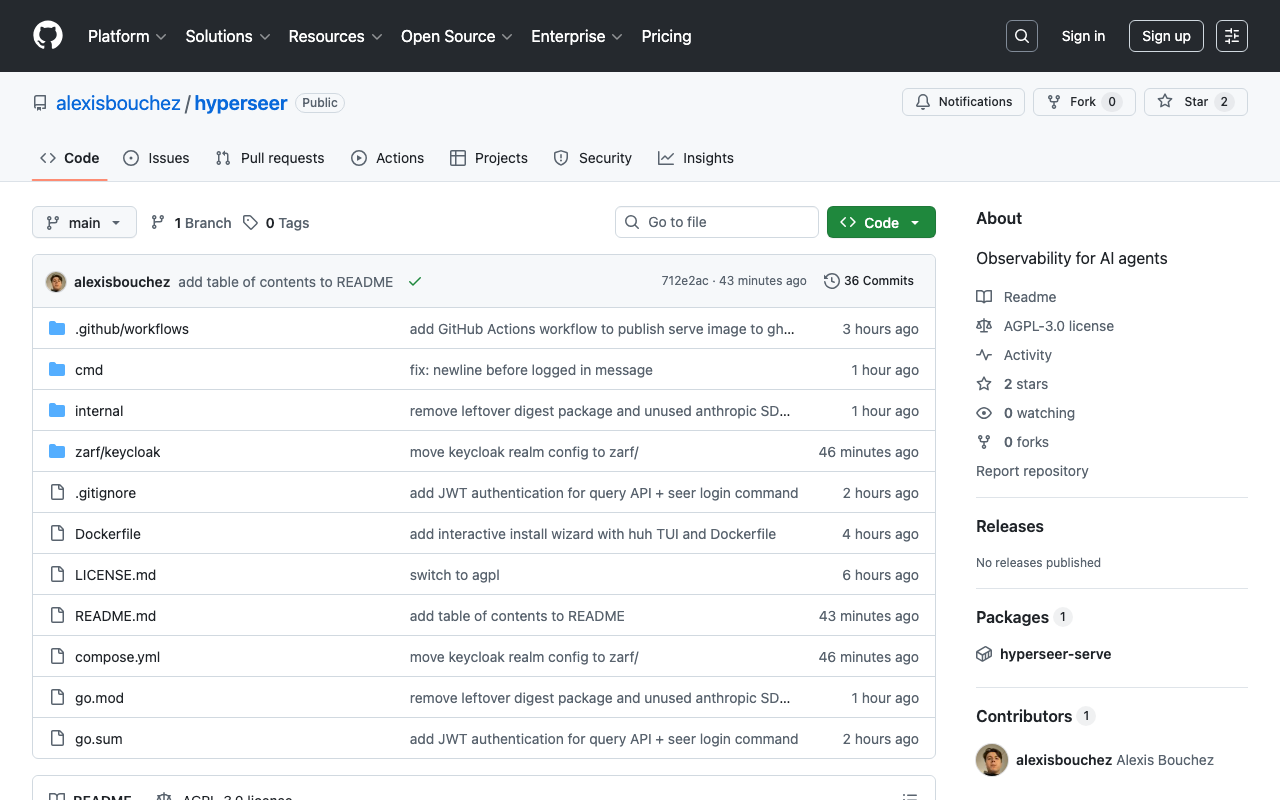This screenshot has height=800, width=1280.
Task: Expand the green Code dropdown
Action: coord(881,223)
